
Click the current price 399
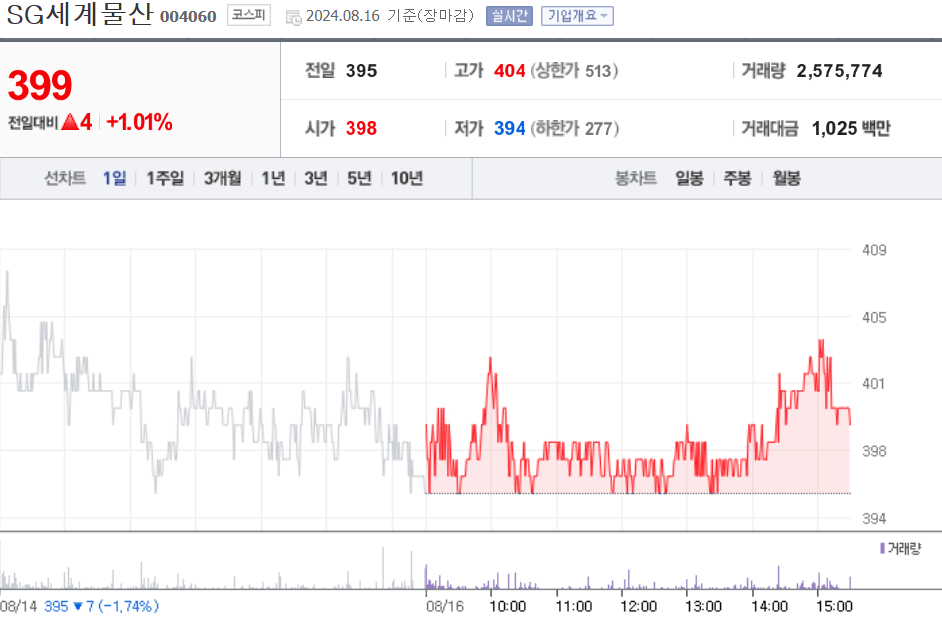click(x=40, y=85)
